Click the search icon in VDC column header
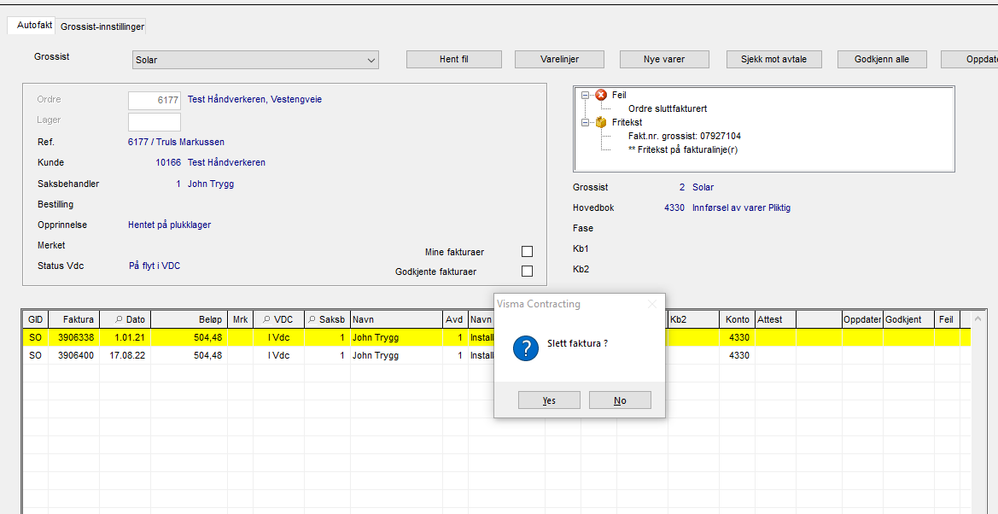The image size is (998, 514). pos(267,319)
